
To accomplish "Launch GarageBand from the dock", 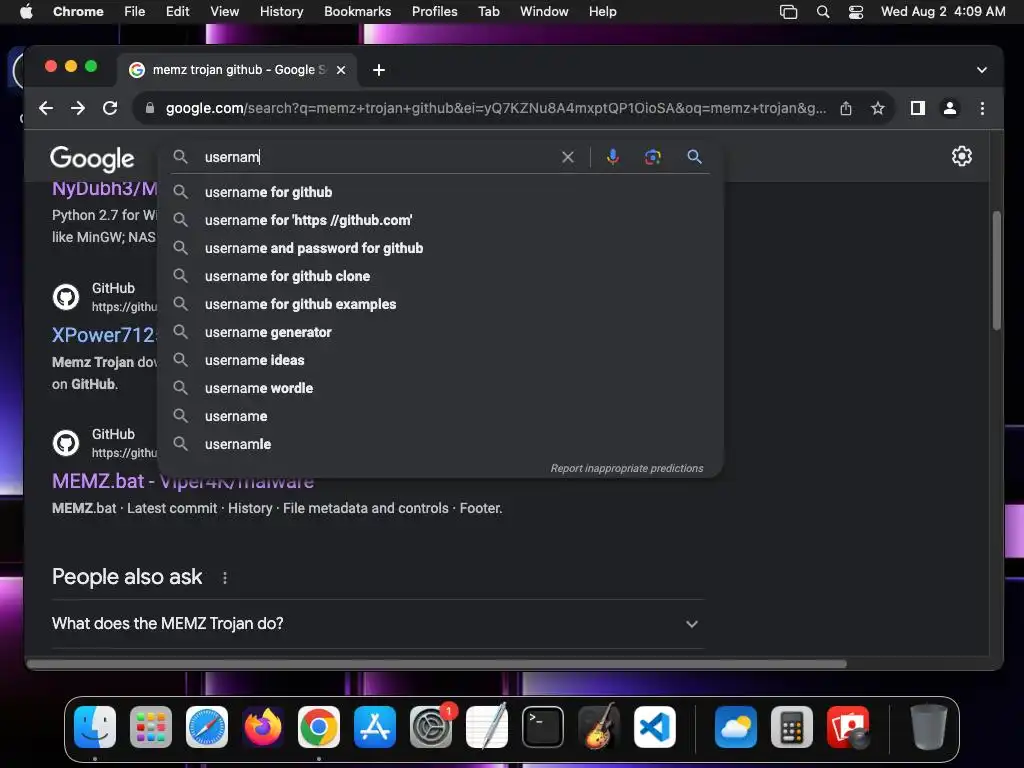I will tap(599, 727).
